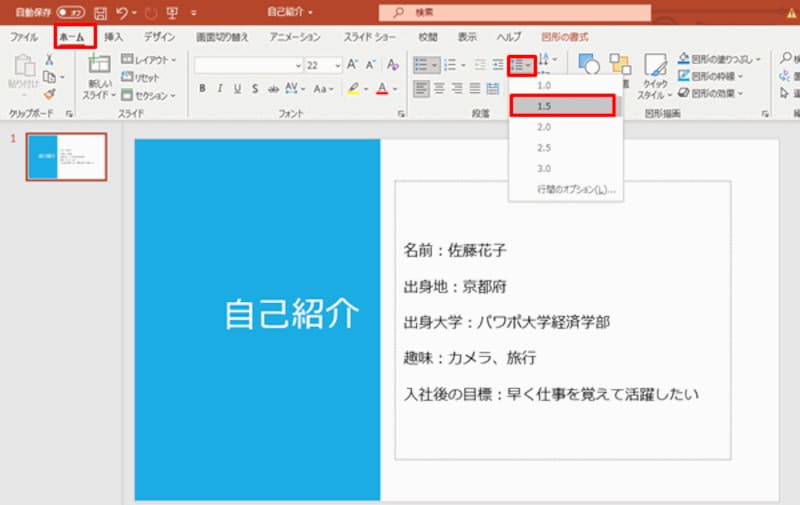Toggle underline formatting

[x=237, y=89]
